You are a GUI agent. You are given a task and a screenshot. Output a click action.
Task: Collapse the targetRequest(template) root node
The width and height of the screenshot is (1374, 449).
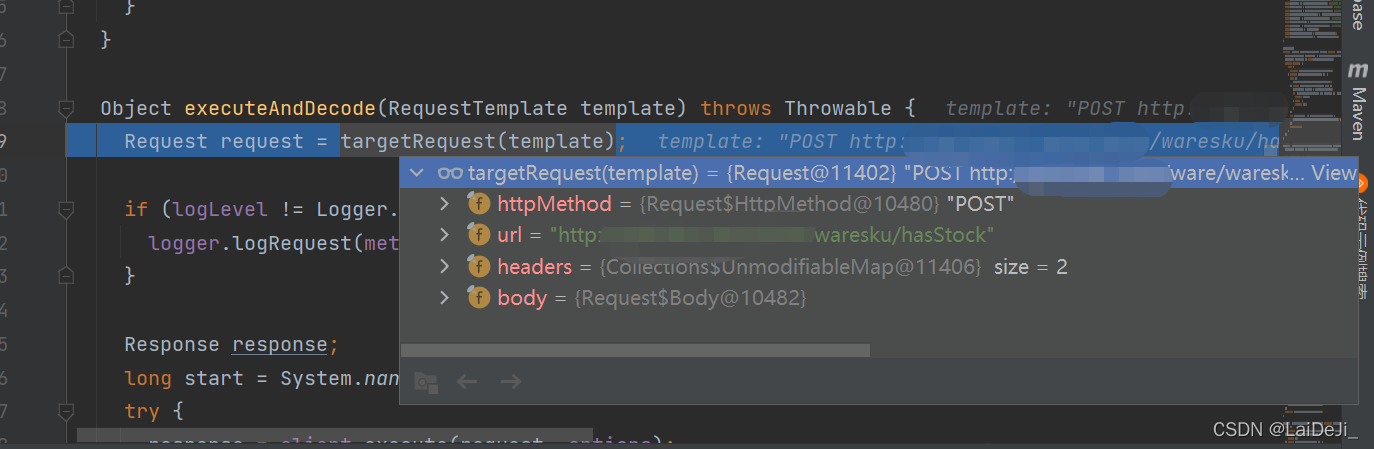(x=417, y=172)
